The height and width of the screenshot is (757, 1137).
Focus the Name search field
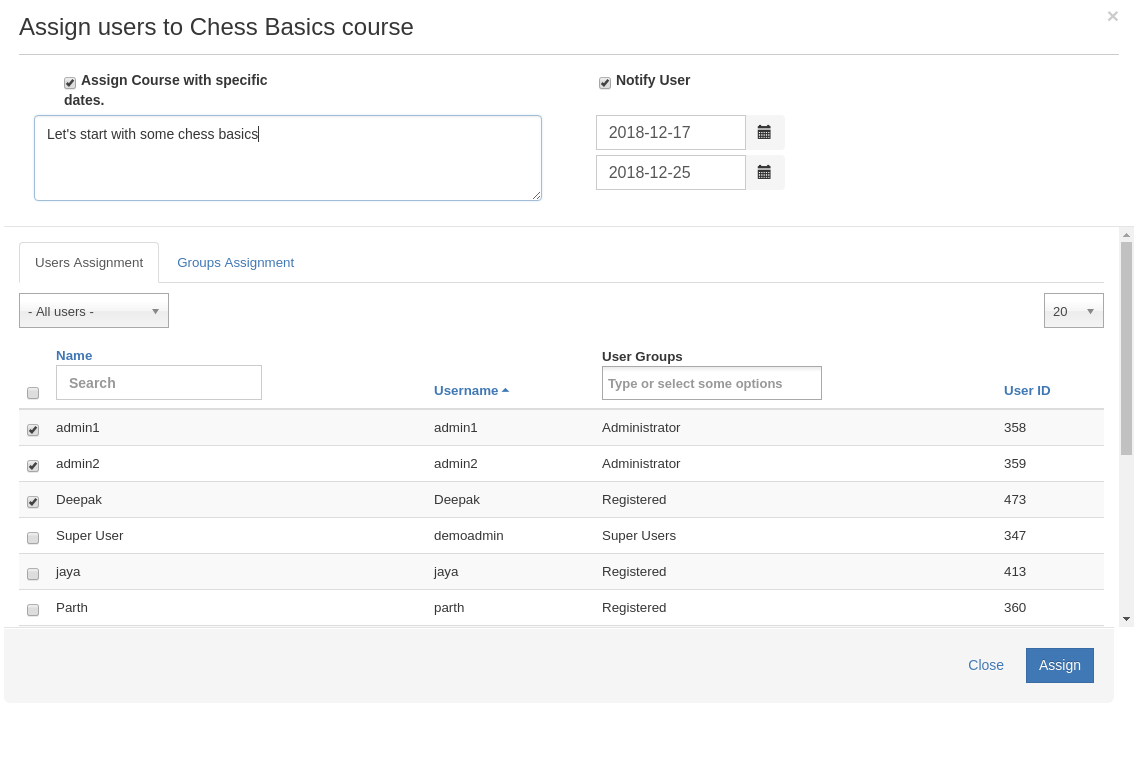click(x=159, y=383)
